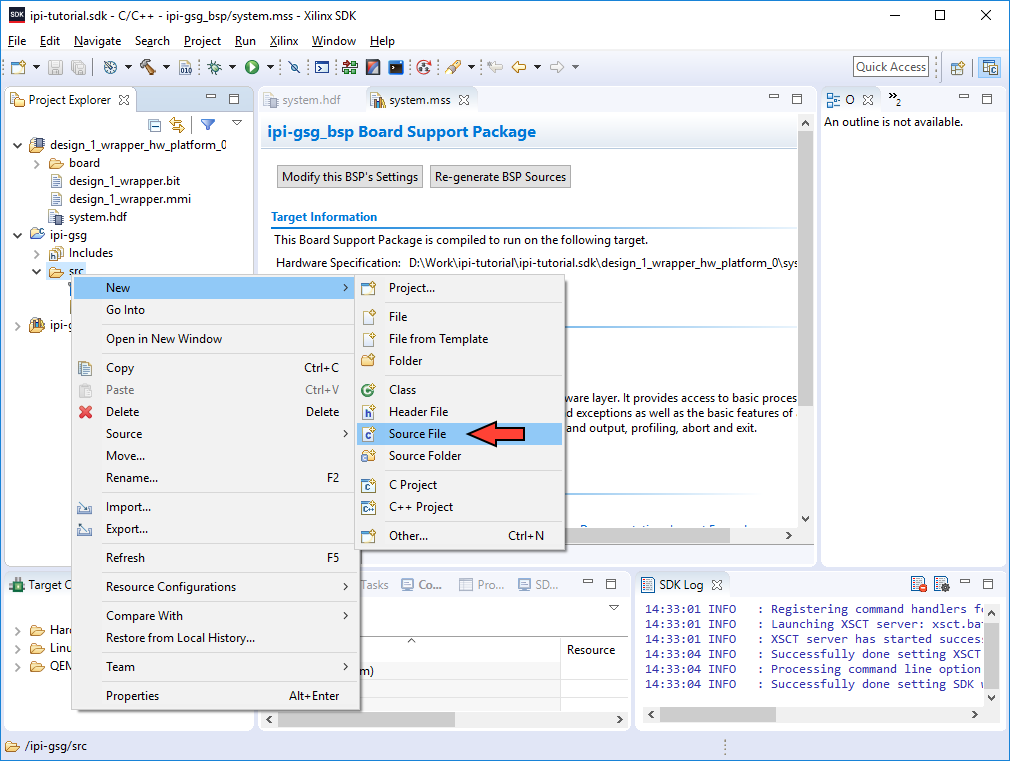1010x761 pixels.
Task: Open the SDK Log settings icon
Action: point(942,584)
